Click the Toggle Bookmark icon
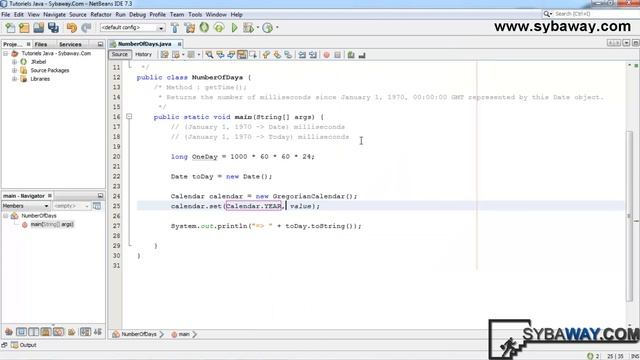This screenshot has width=640, height=360. click(288, 55)
